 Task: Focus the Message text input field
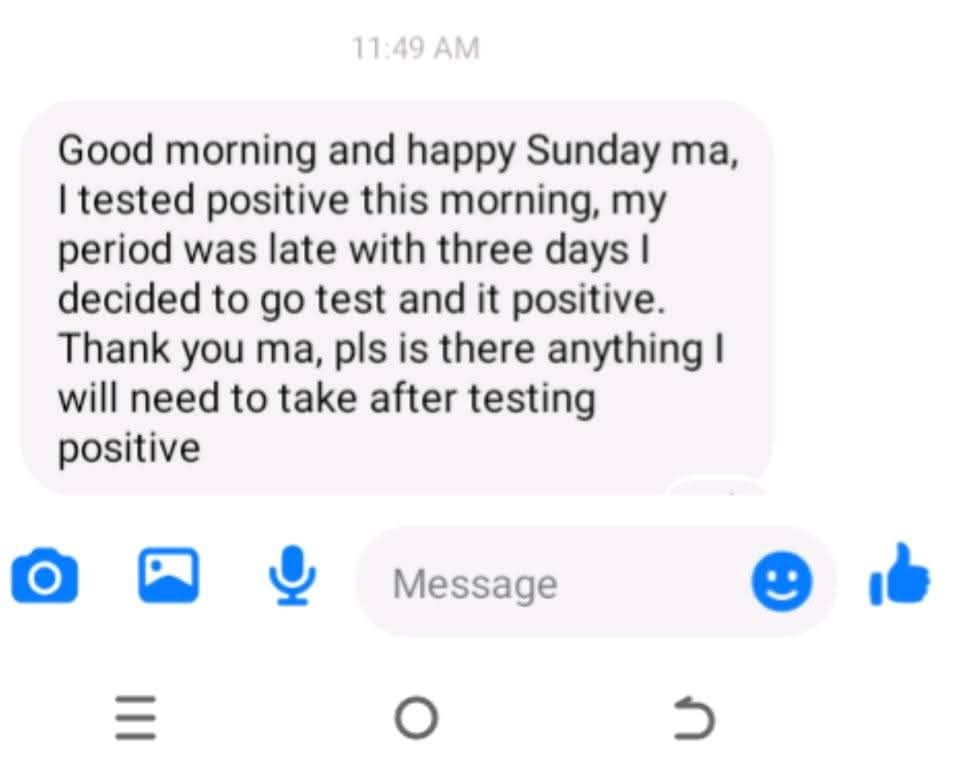595,582
